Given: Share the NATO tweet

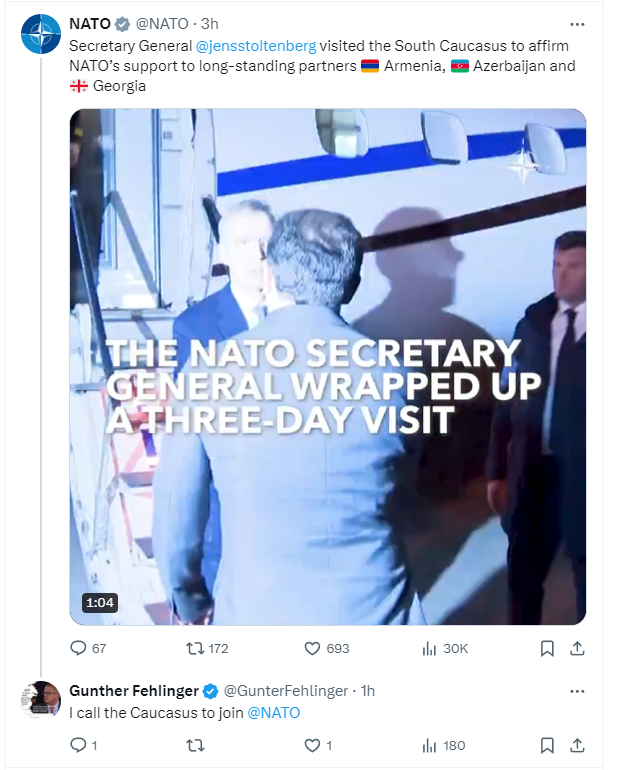Looking at the screenshot, I should pyautogui.click(x=577, y=649).
